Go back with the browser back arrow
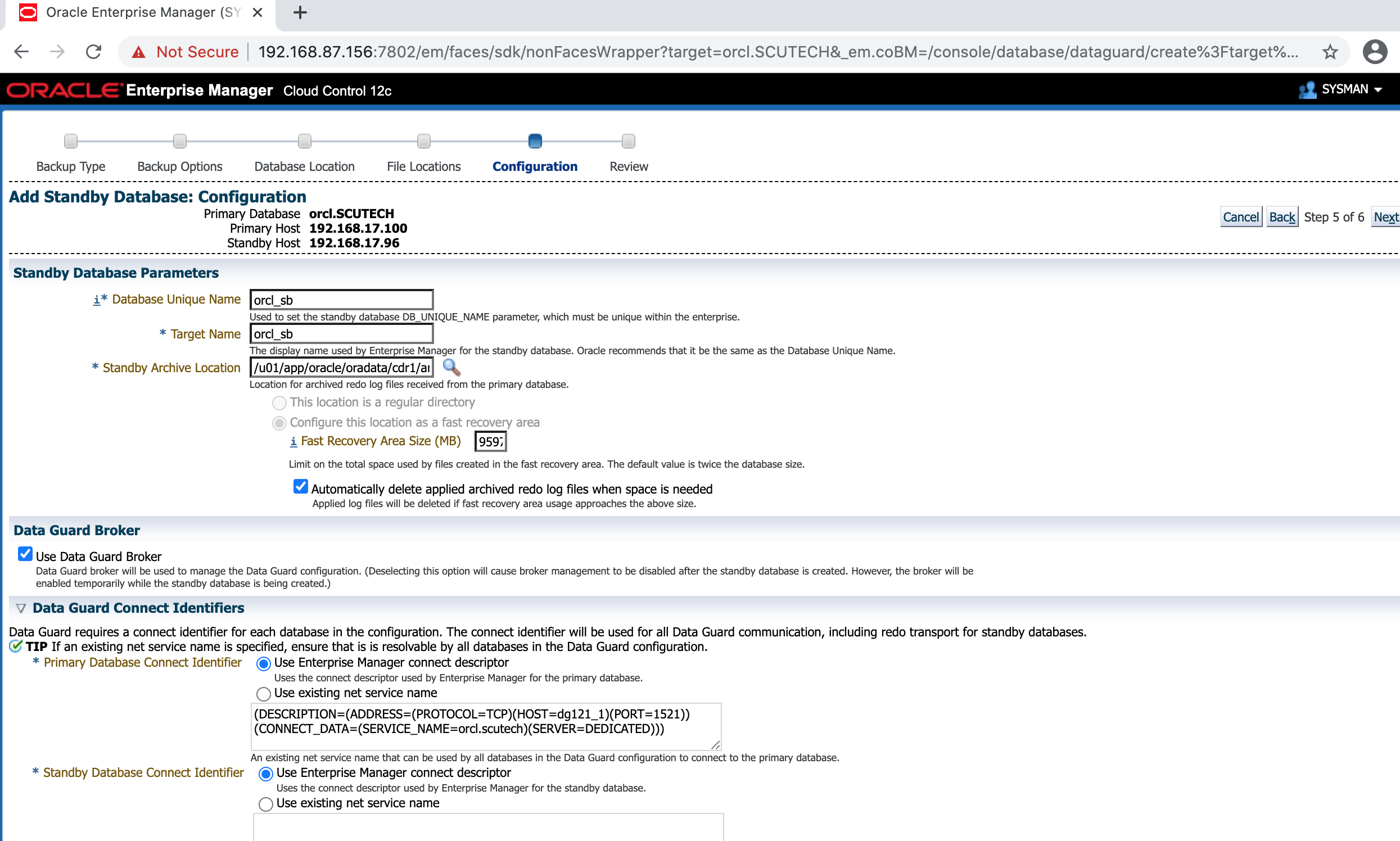Viewport: 1400px width, 841px height. pyautogui.click(x=21, y=52)
